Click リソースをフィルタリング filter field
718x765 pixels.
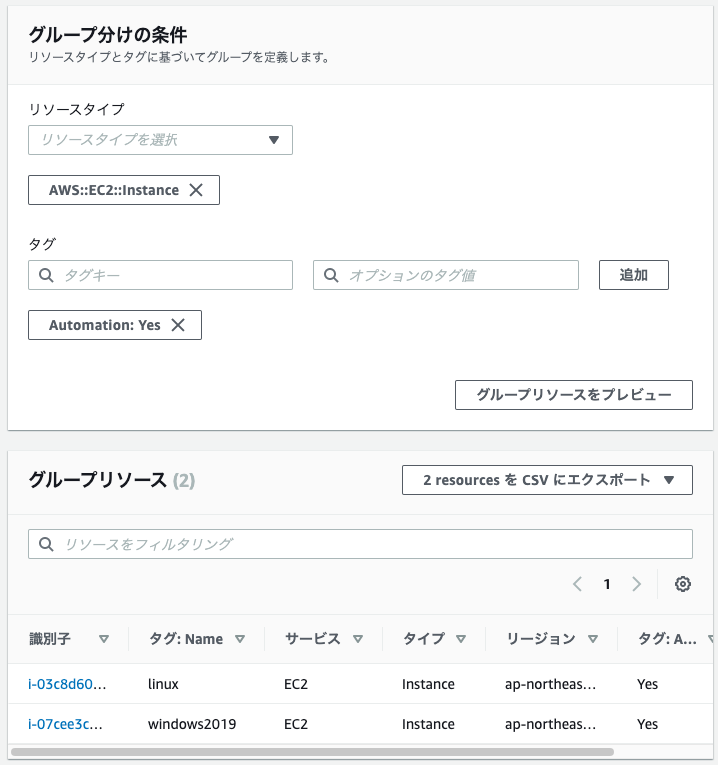pyautogui.click(x=360, y=544)
